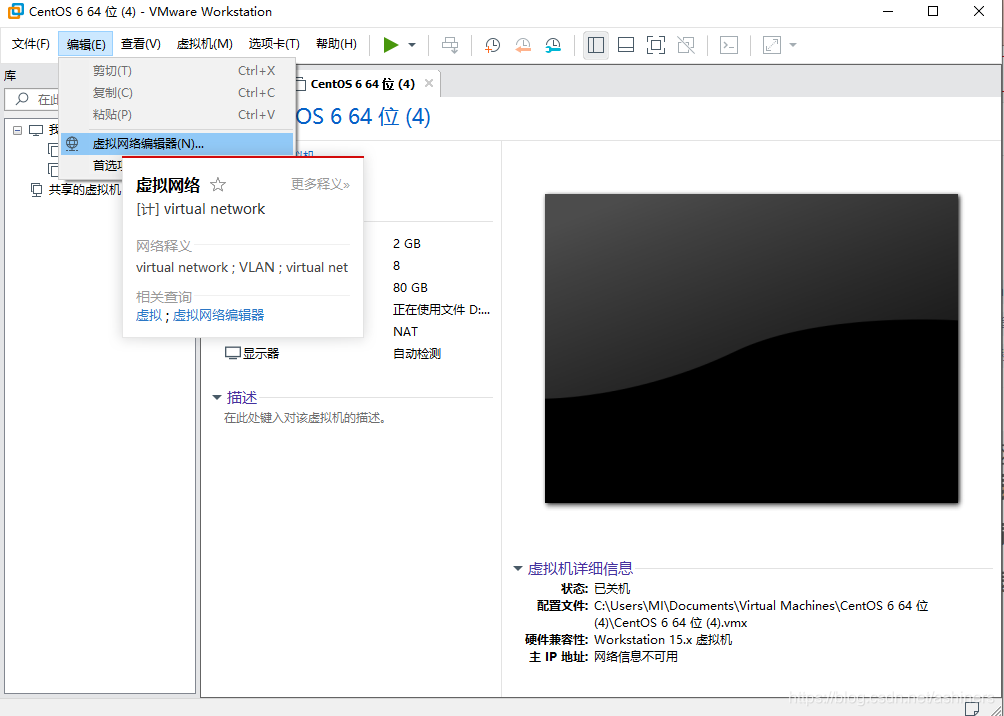Click the magnifier icon in library search

click(x=22, y=99)
